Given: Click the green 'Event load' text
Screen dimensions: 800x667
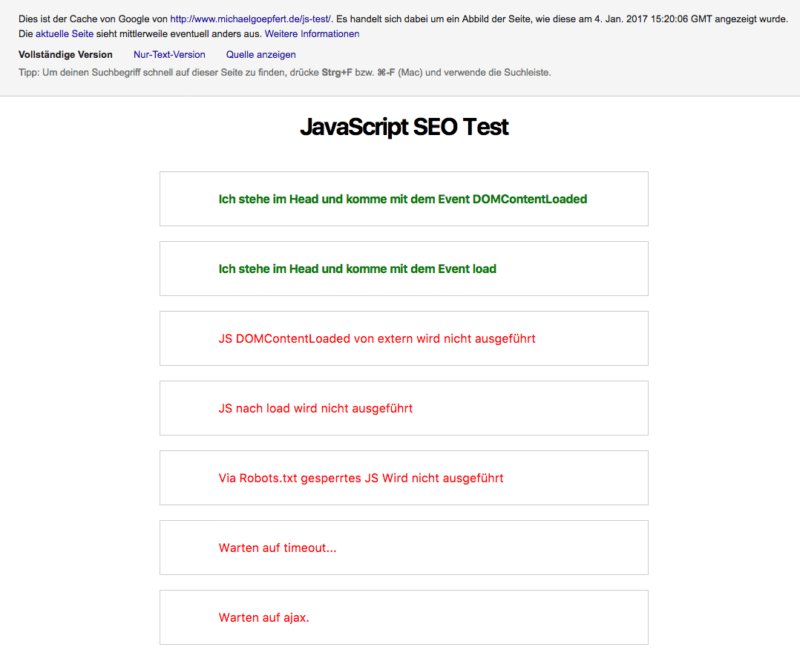Looking at the screenshot, I should pyautogui.click(x=357, y=269).
